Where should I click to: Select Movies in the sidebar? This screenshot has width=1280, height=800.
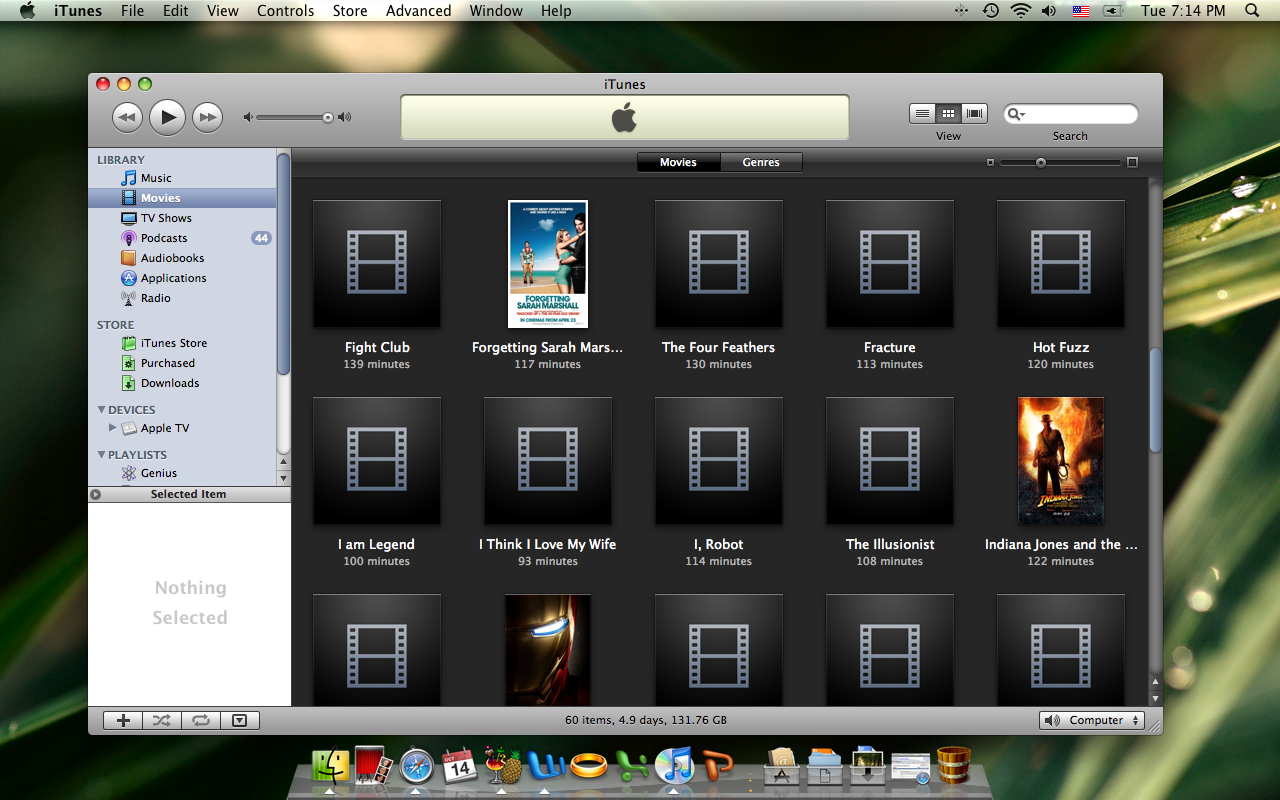coord(182,198)
